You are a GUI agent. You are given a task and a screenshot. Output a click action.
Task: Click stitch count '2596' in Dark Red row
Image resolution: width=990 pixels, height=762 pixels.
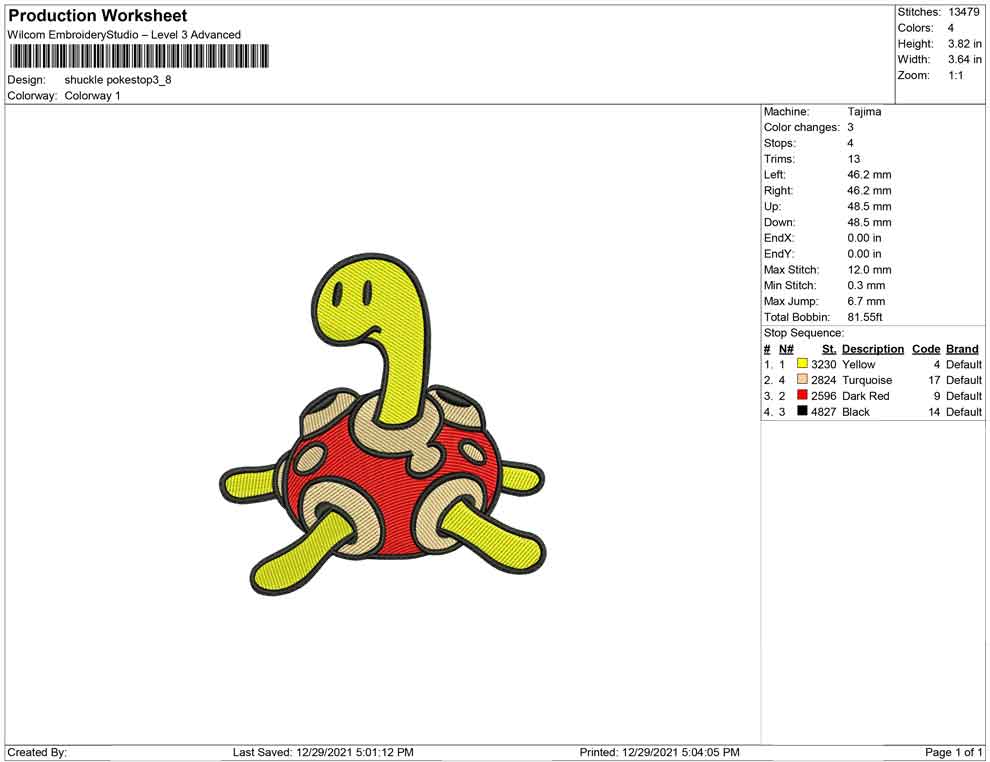coord(823,396)
